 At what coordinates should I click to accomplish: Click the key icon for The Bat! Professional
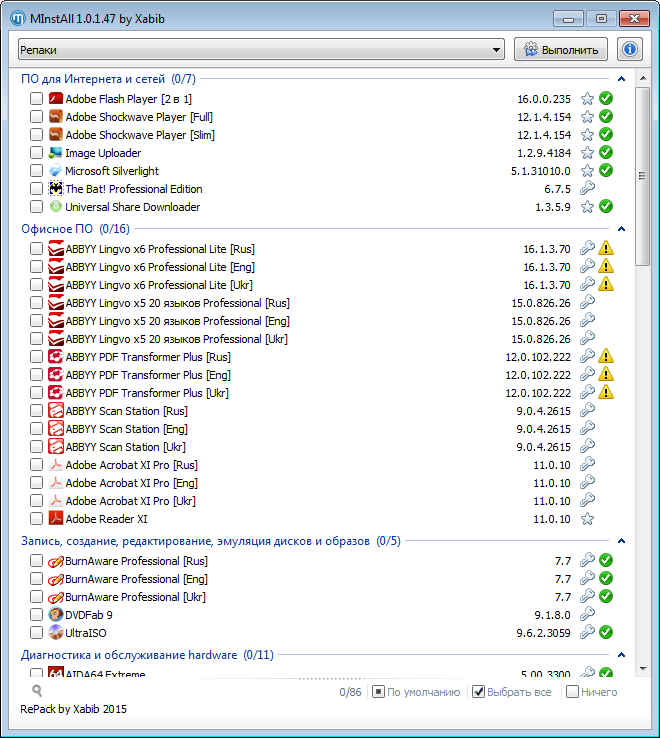pyautogui.click(x=587, y=188)
